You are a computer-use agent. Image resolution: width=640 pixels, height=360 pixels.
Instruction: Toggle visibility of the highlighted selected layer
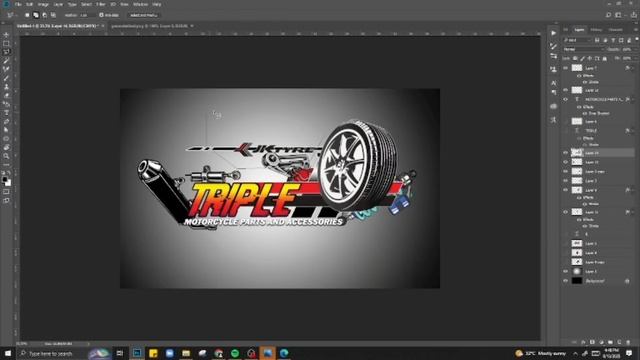[x=565, y=153]
